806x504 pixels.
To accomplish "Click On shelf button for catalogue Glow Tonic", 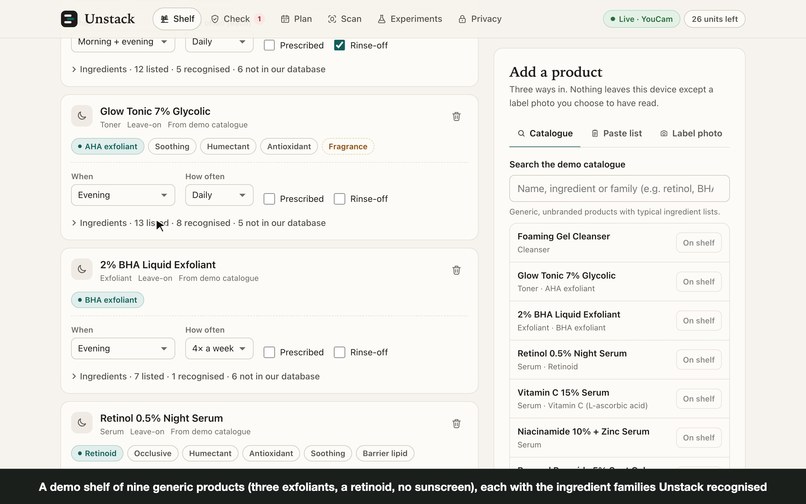I will pos(699,282).
